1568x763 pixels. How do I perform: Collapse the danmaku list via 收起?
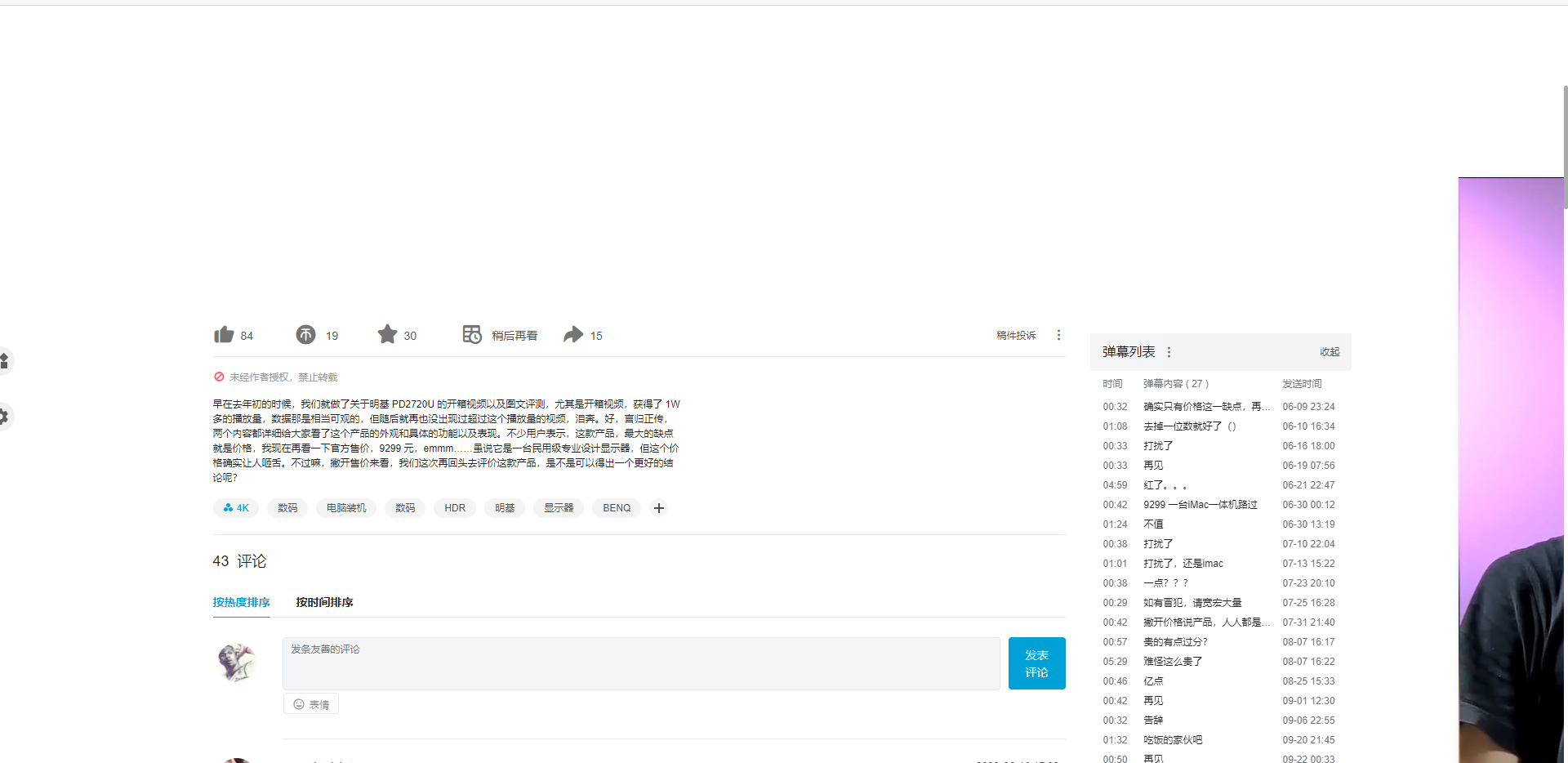pyautogui.click(x=1330, y=351)
